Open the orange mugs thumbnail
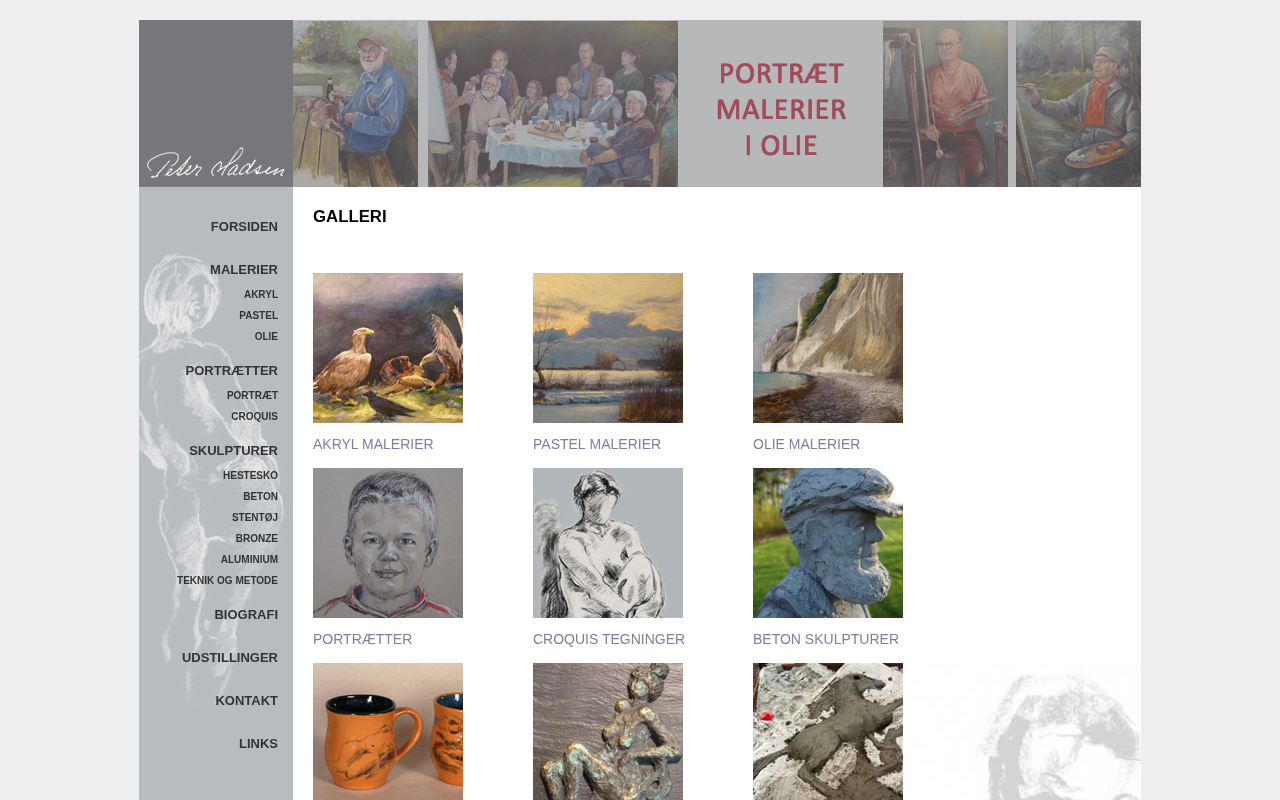The image size is (1280, 800). pyautogui.click(x=388, y=731)
